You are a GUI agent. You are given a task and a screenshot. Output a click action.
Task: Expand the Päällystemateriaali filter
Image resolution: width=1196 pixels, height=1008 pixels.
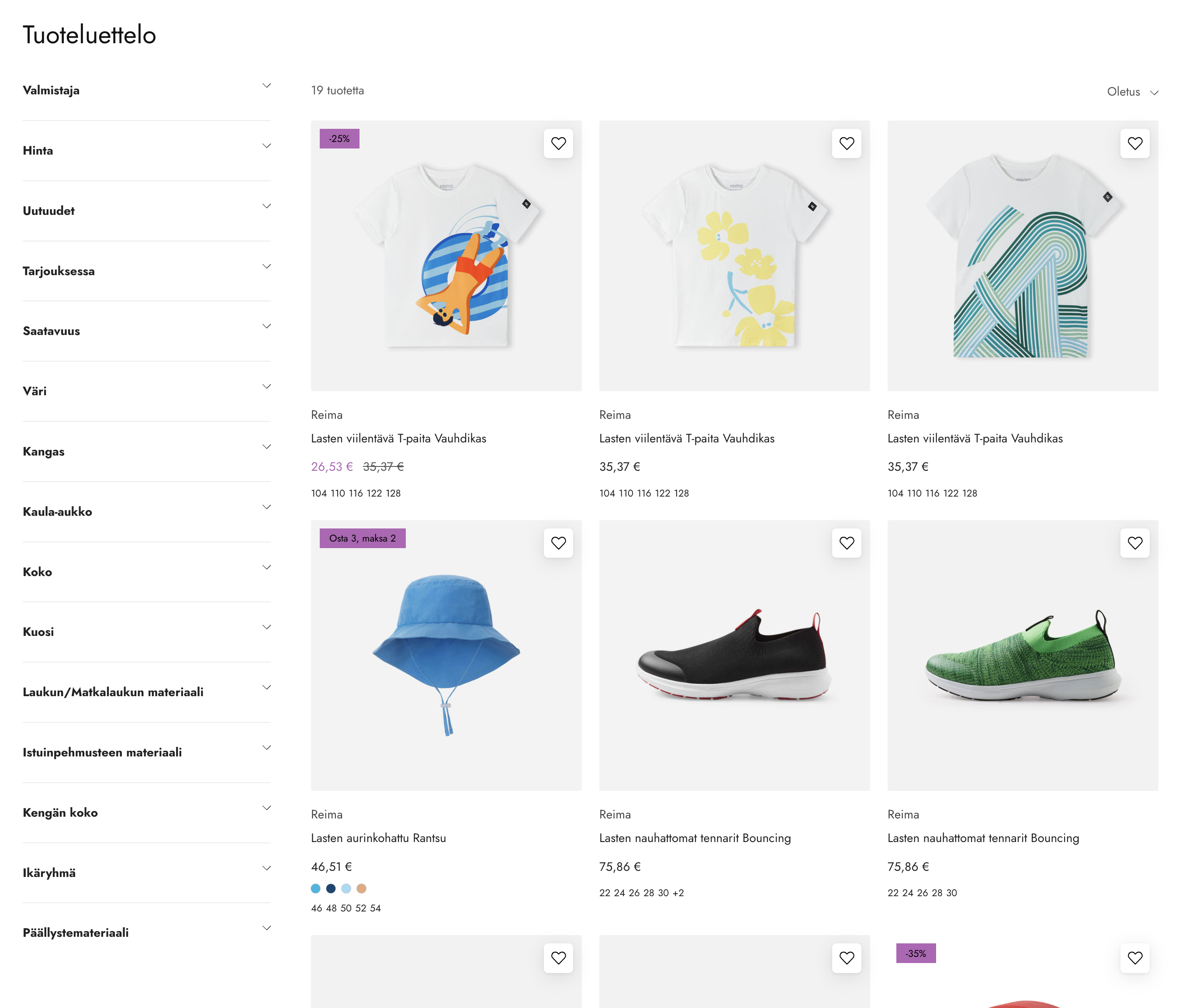click(147, 932)
